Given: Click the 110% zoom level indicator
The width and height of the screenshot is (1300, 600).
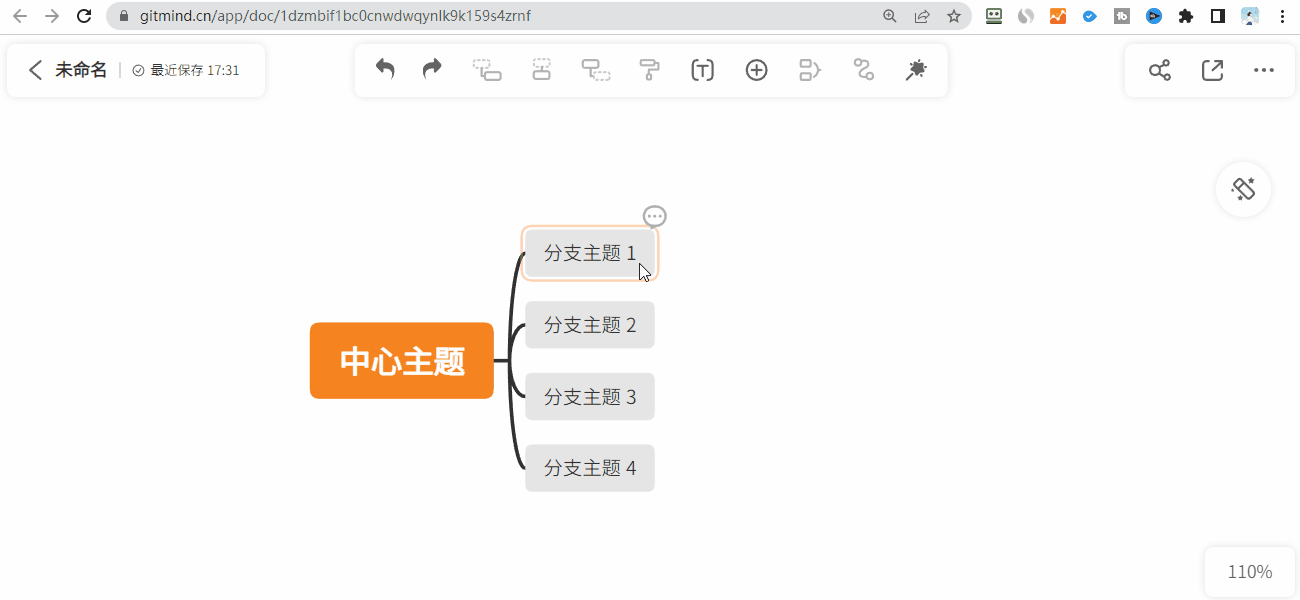Looking at the screenshot, I should [x=1249, y=571].
